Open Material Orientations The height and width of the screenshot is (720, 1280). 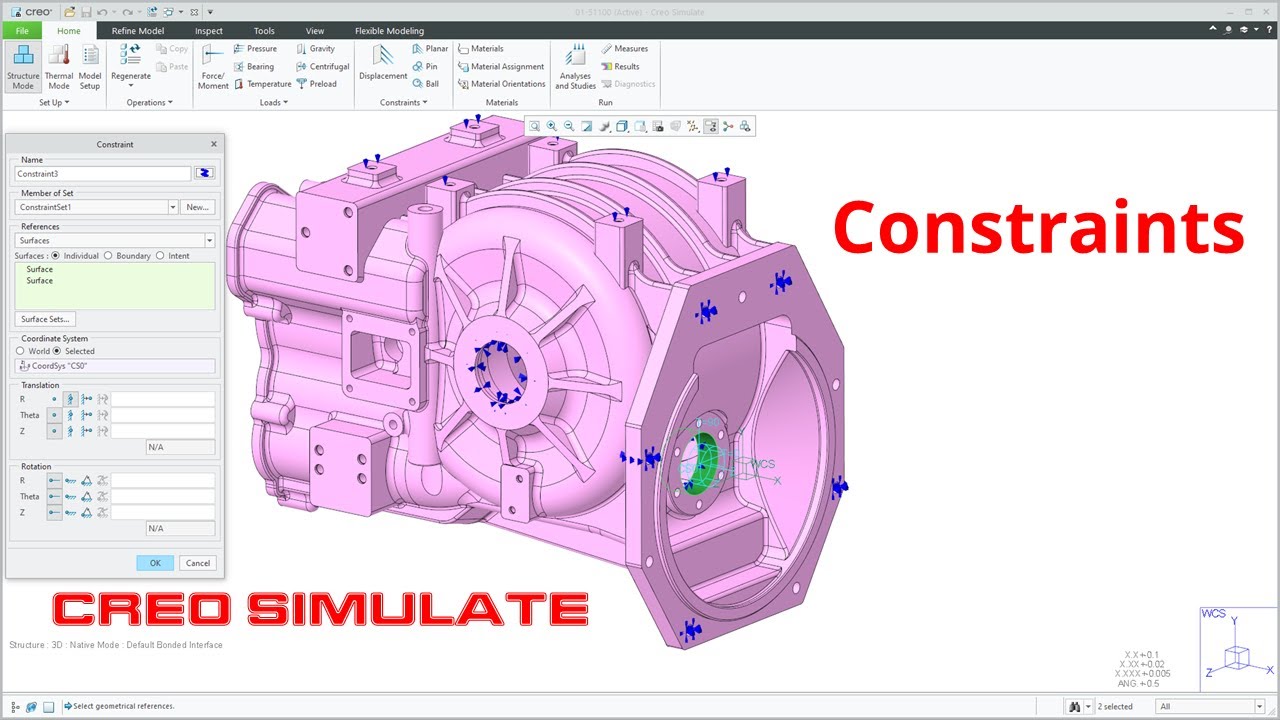click(x=502, y=84)
